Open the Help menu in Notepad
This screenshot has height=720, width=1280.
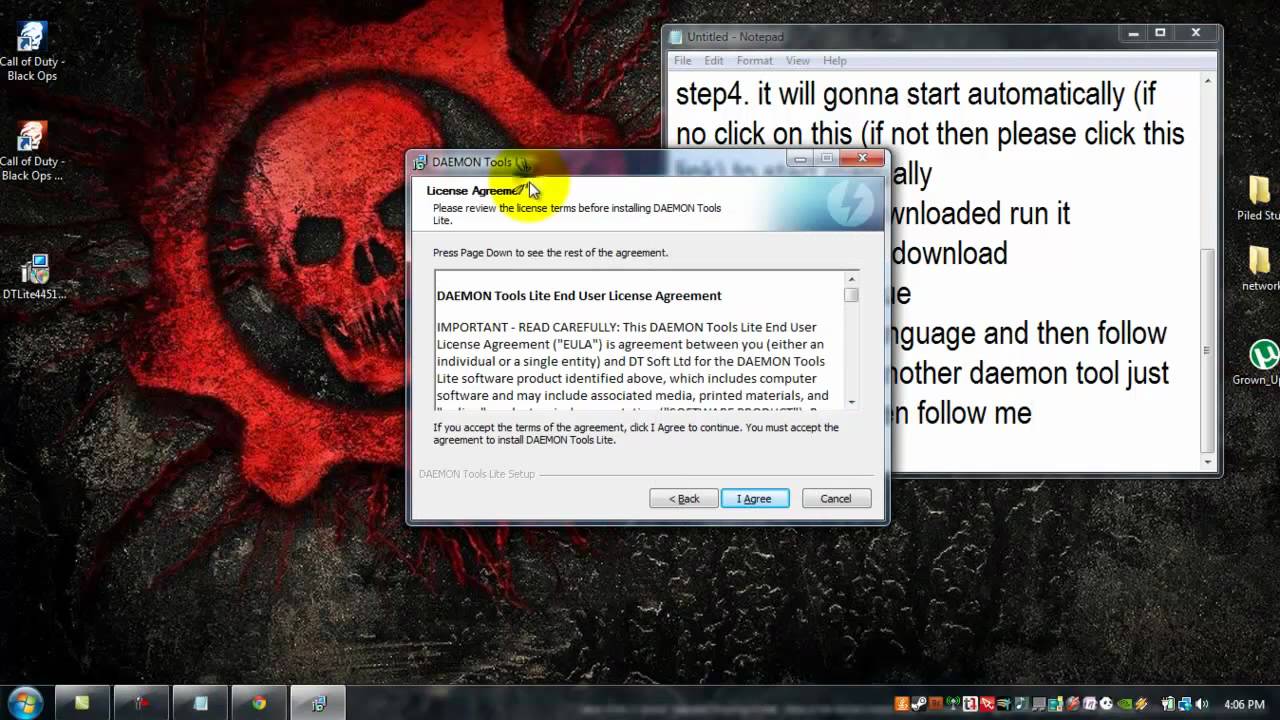click(x=835, y=60)
